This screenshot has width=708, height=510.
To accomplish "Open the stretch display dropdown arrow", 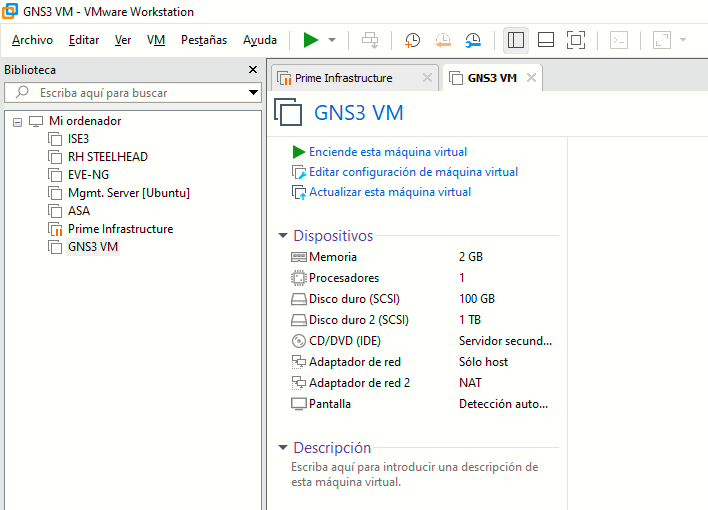I will coord(683,40).
